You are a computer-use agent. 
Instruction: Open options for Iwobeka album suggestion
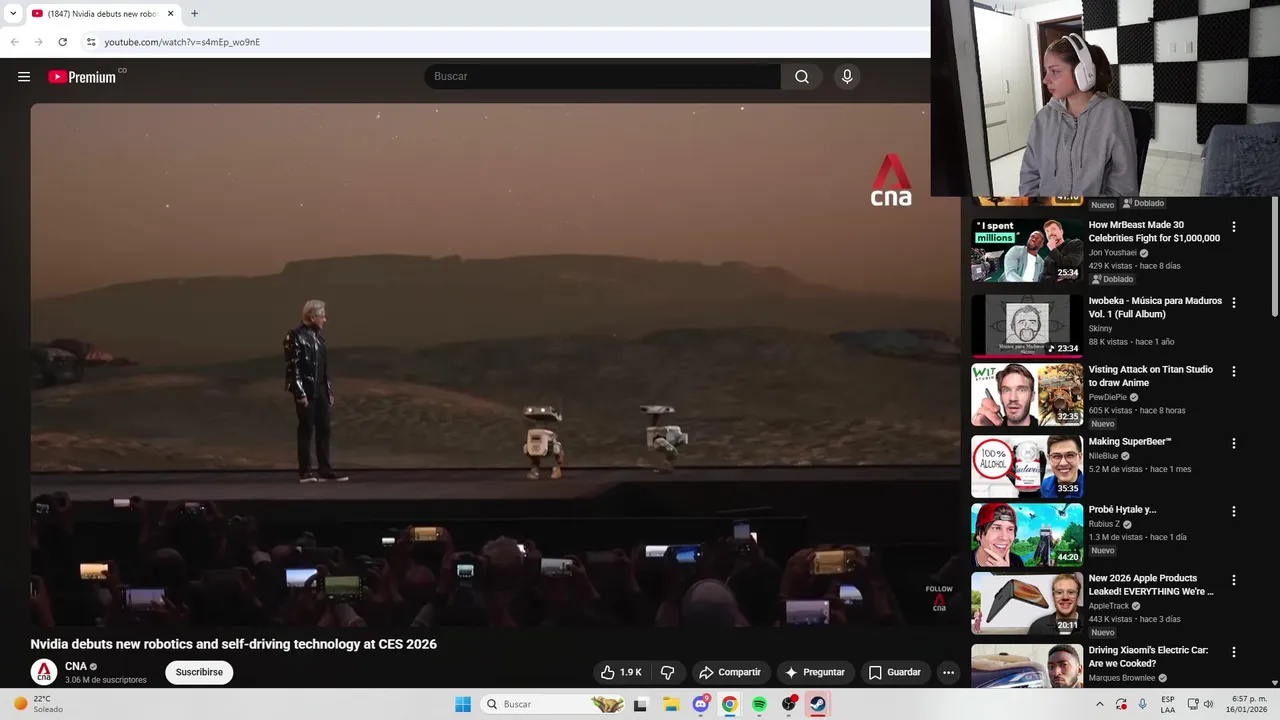pos(1233,302)
